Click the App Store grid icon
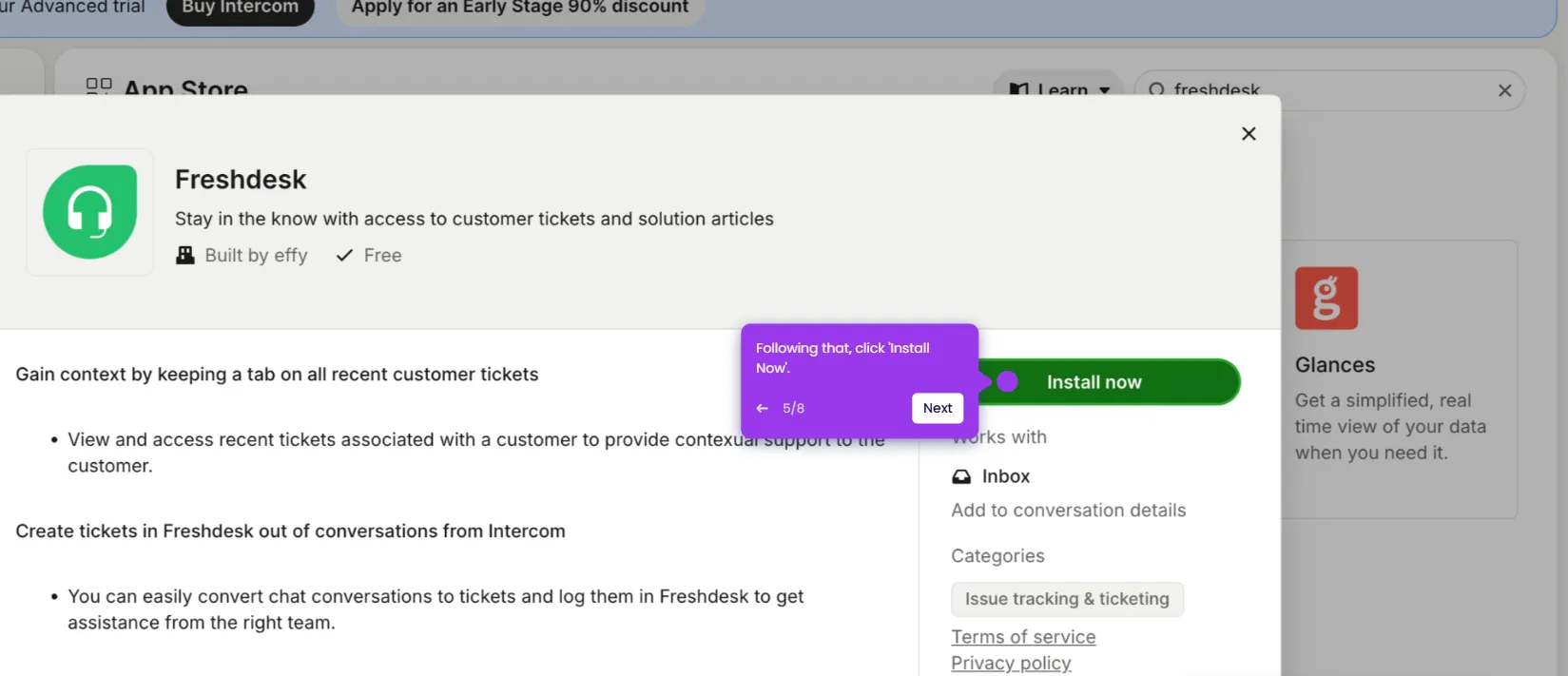 (x=99, y=87)
